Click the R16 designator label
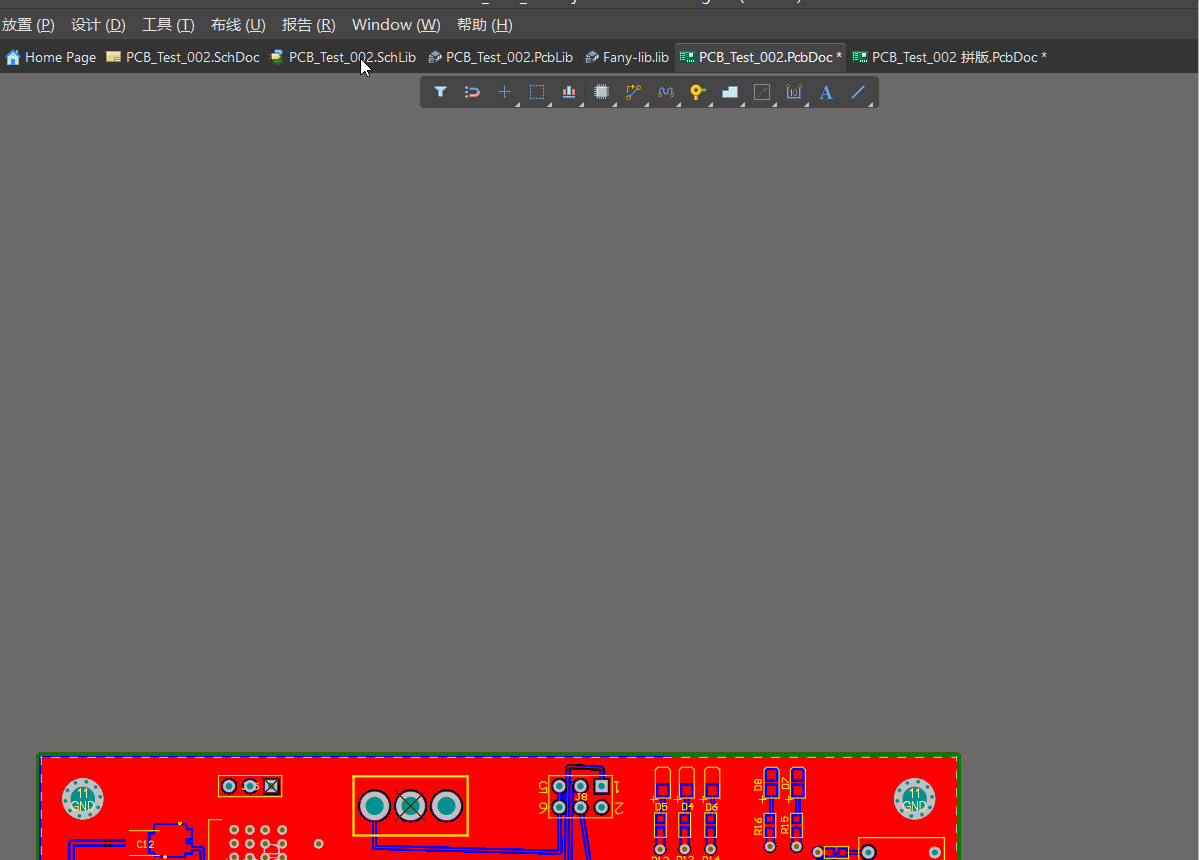Viewport: 1199px width, 860px height. [x=759, y=826]
